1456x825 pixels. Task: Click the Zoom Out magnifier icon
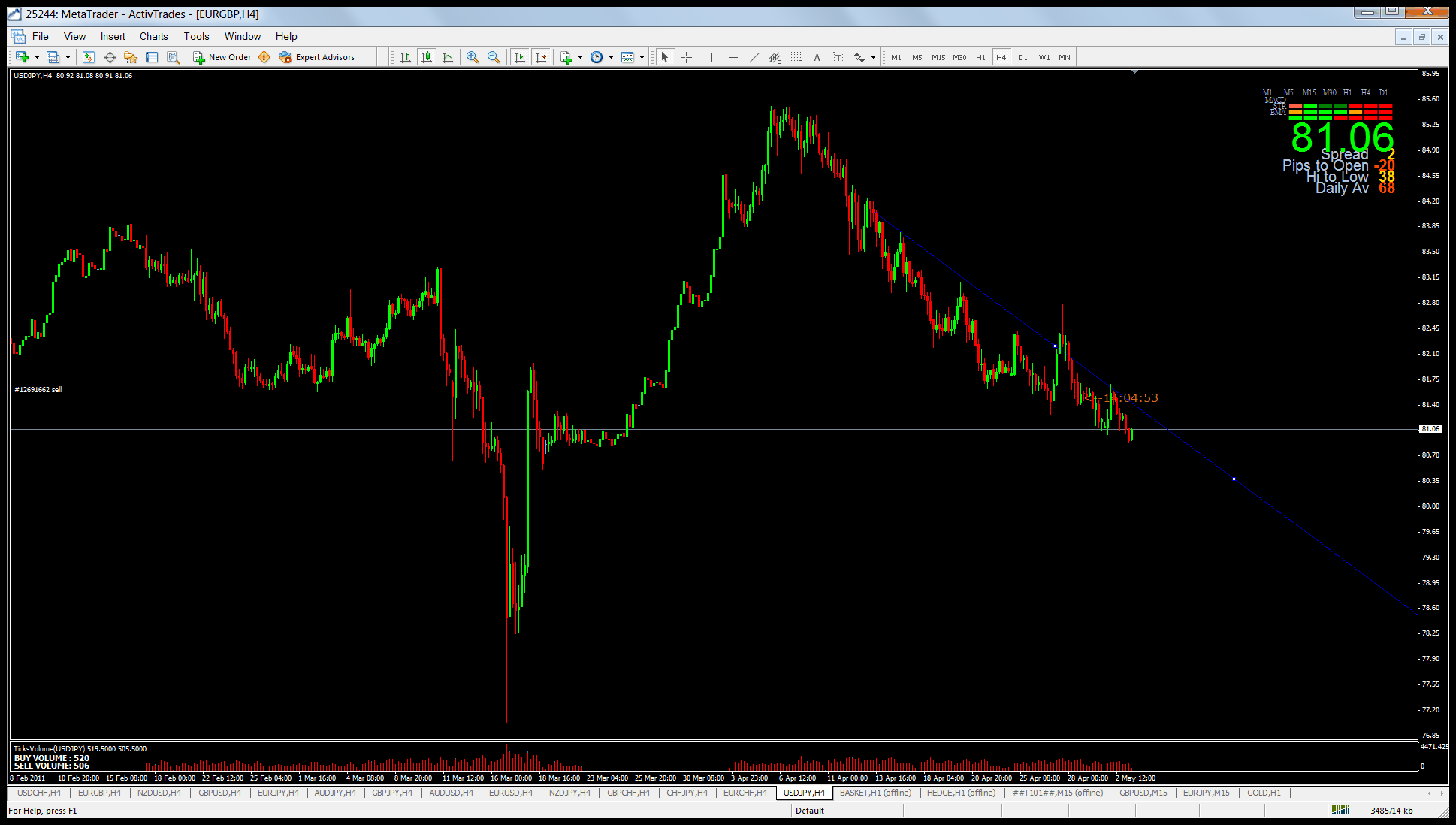click(x=494, y=57)
